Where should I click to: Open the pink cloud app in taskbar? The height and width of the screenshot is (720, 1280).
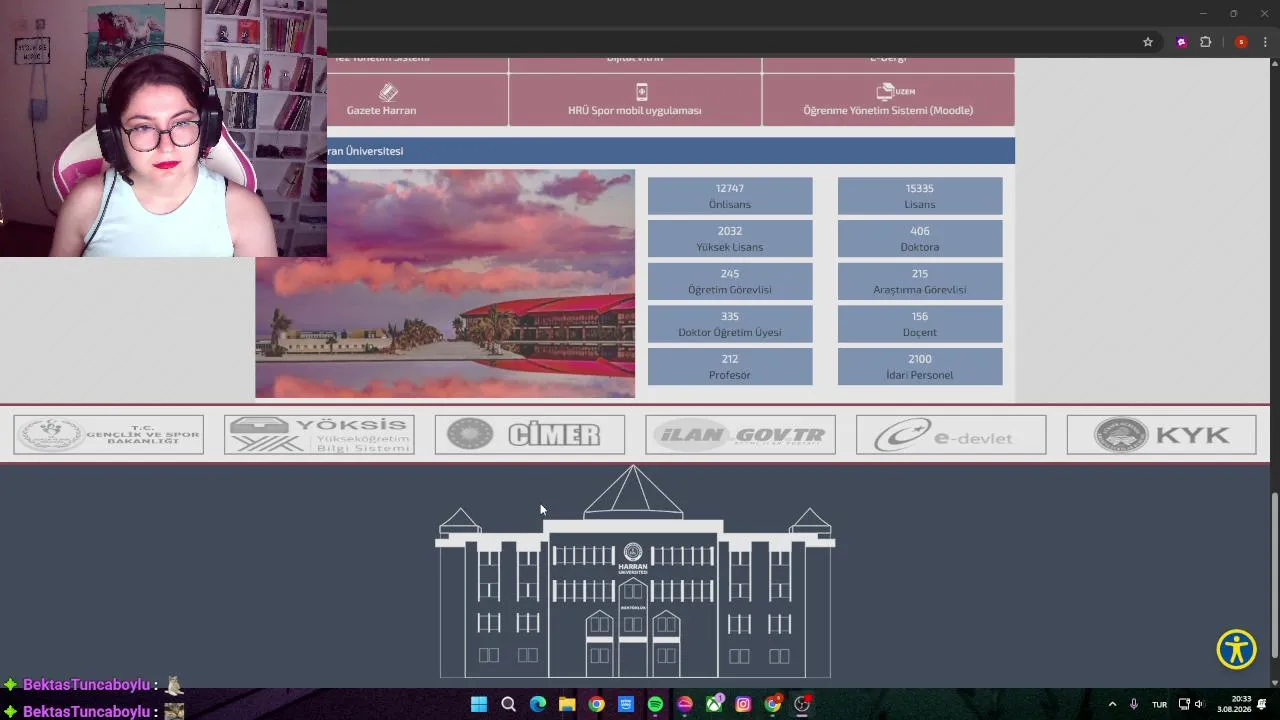click(x=685, y=704)
